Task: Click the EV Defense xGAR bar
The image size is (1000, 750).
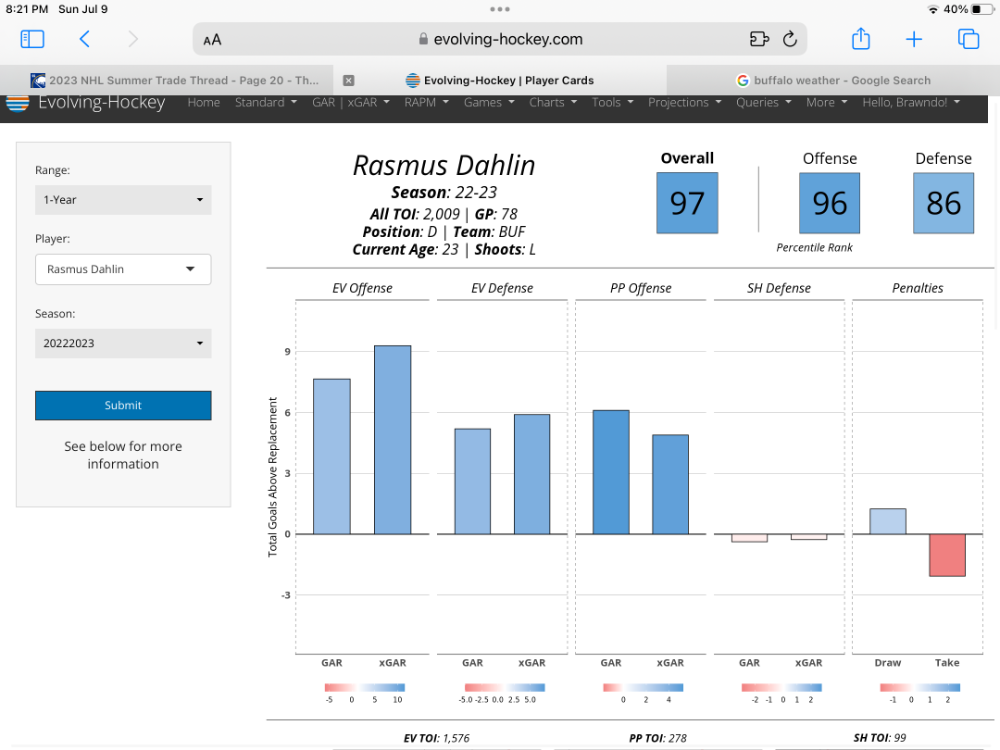Action: coord(532,474)
